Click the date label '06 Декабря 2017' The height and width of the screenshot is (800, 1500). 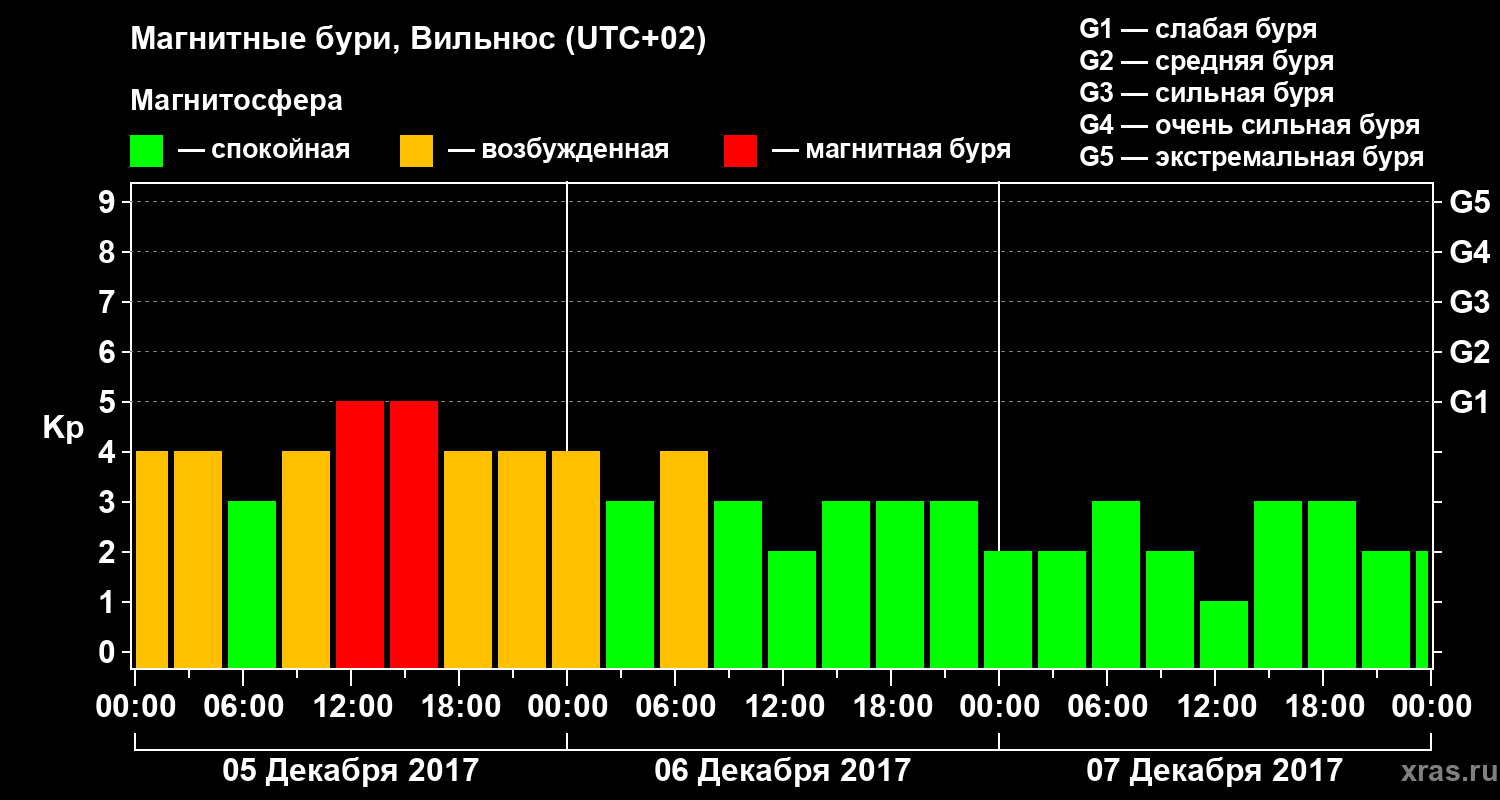(x=783, y=771)
